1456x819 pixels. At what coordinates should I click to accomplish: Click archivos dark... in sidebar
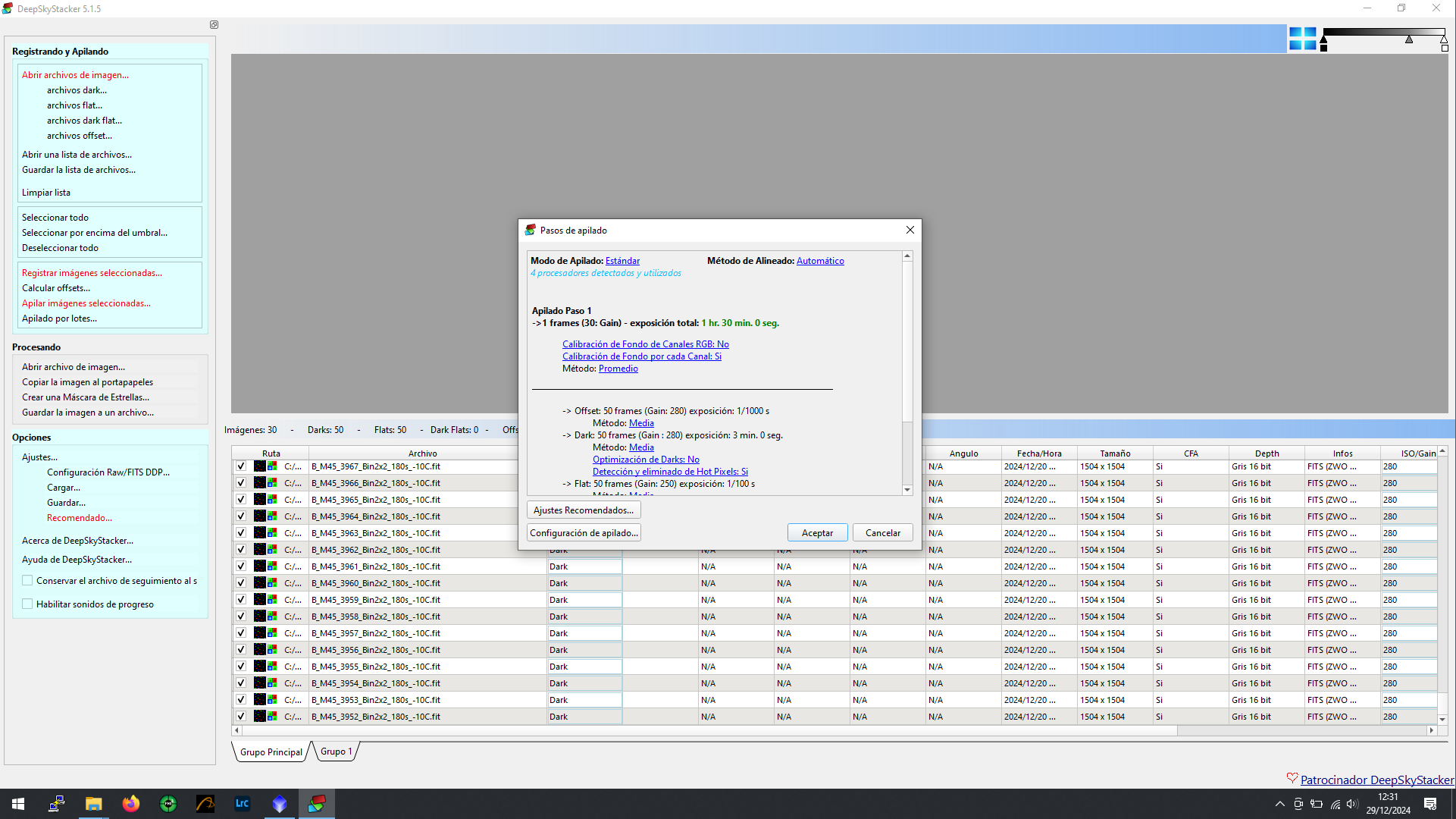pyautogui.click(x=77, y=90)
